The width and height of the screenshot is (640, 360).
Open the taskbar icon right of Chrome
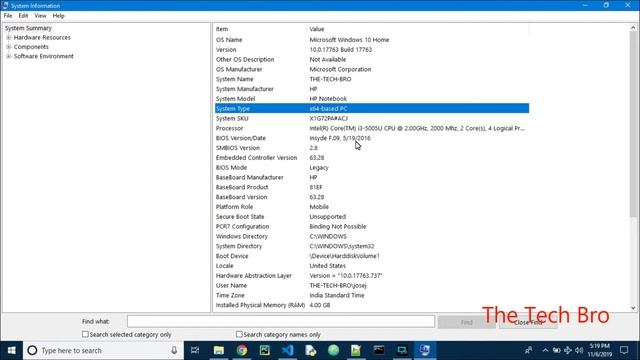tap(264, 350)
